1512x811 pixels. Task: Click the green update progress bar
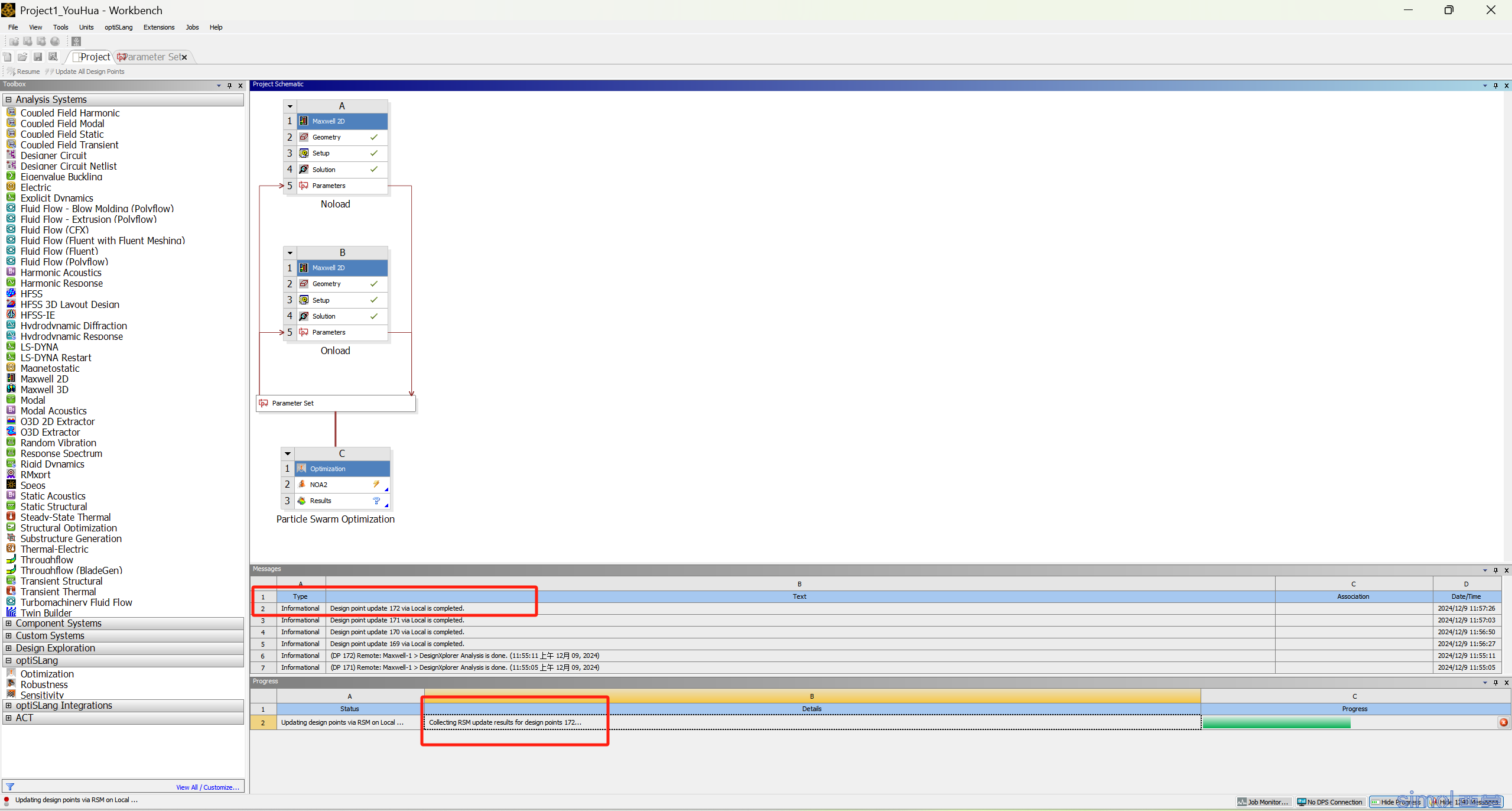pos(1276,722)
